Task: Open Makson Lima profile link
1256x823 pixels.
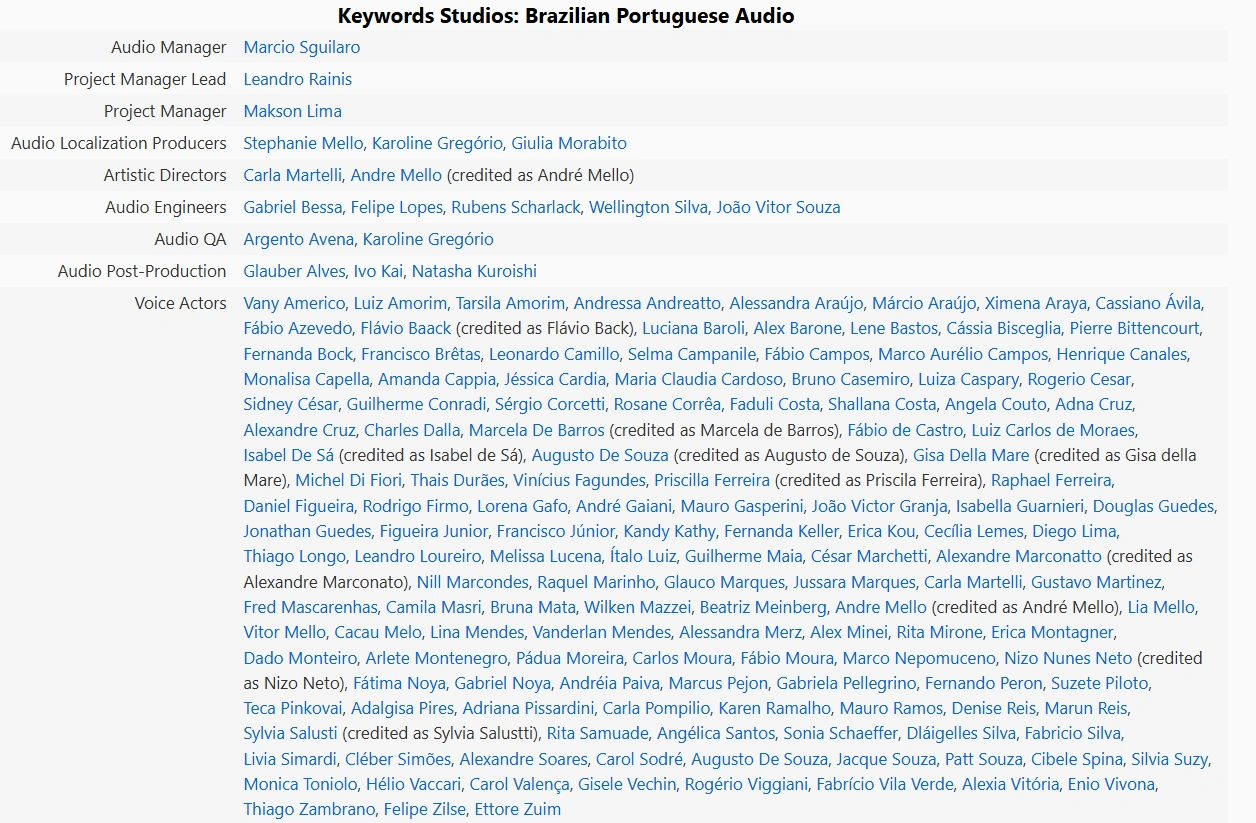Action: tap(293, 111)
